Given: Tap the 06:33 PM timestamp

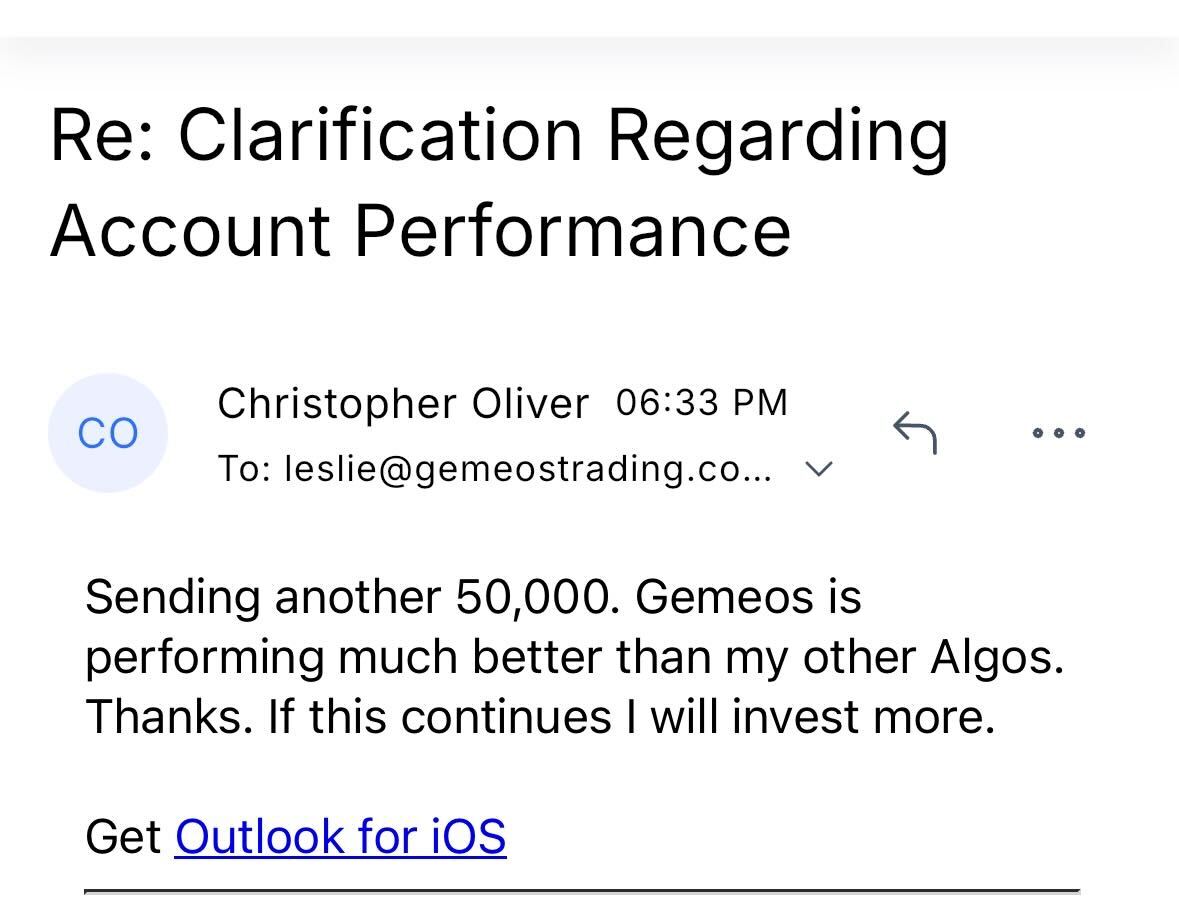Looking at the screenshot, I should (x=702, y=403).
